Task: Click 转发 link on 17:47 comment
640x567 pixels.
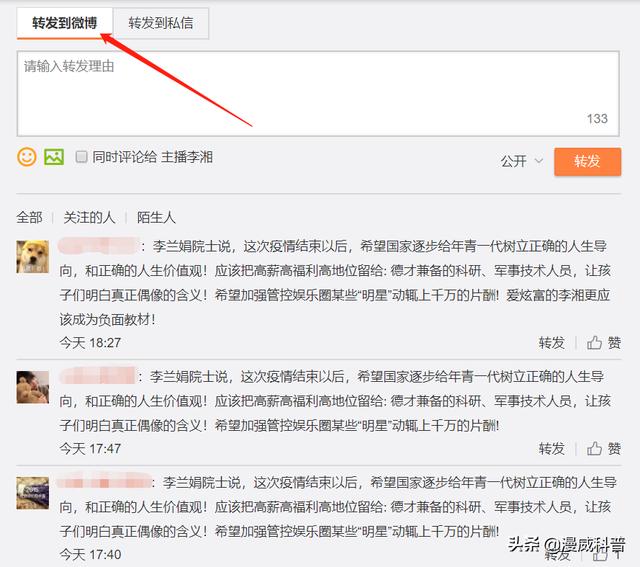Action: pos(551,448)
